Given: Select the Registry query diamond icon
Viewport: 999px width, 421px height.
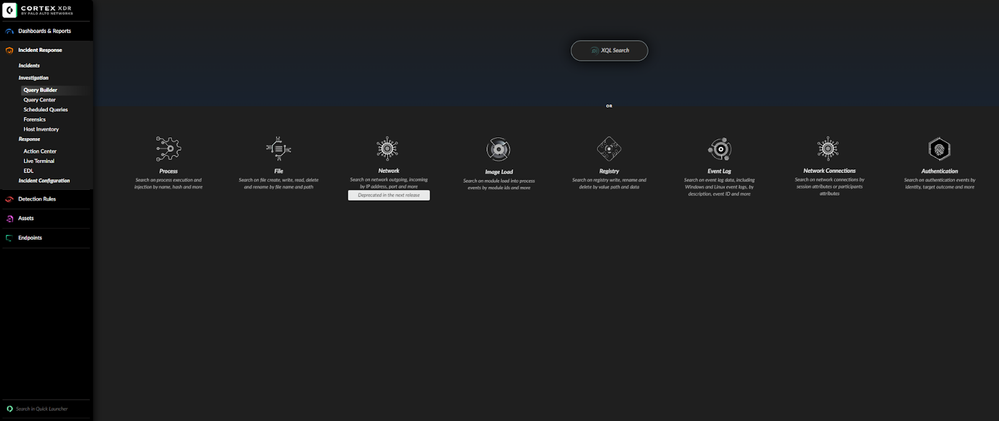Looking at the screenshot, I should tap(609, 149).
